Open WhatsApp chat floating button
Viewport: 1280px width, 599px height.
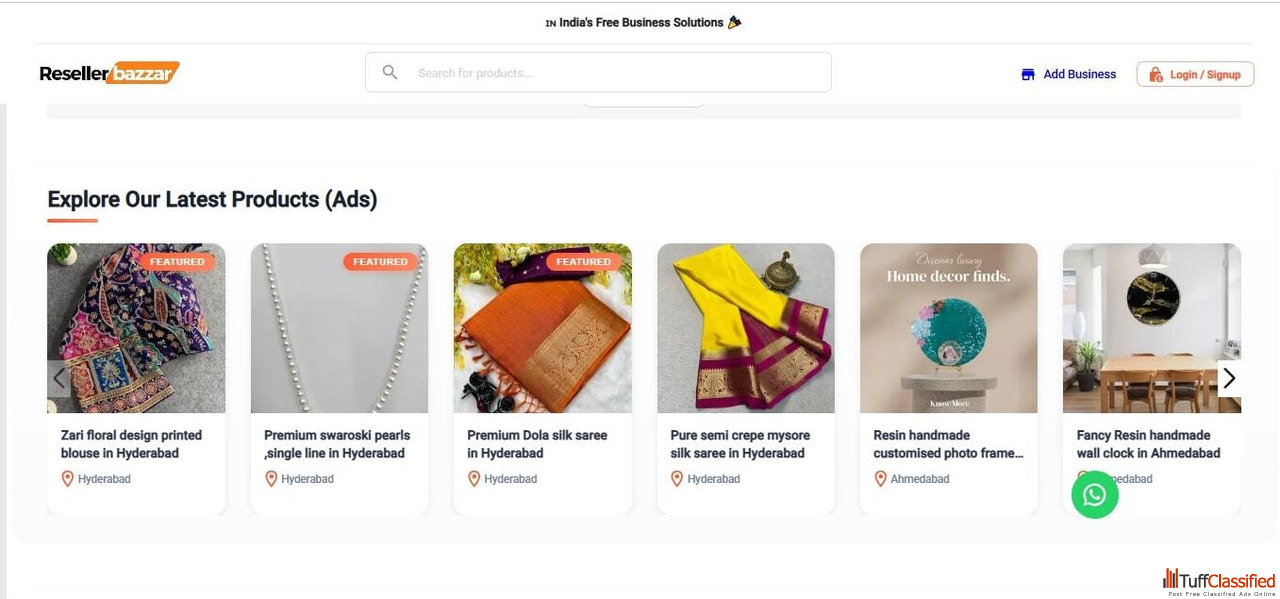tap(1095, 495)
